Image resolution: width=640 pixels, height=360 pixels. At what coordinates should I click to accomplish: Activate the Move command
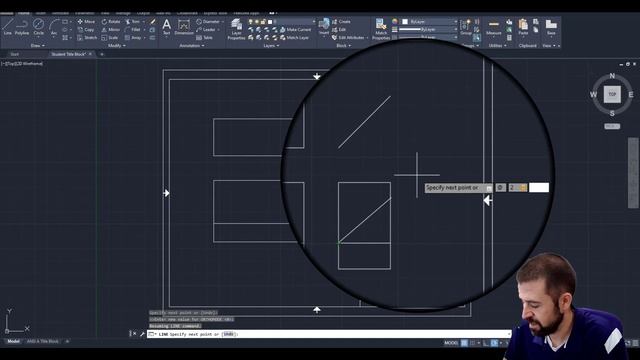click(x=86, y=22)
